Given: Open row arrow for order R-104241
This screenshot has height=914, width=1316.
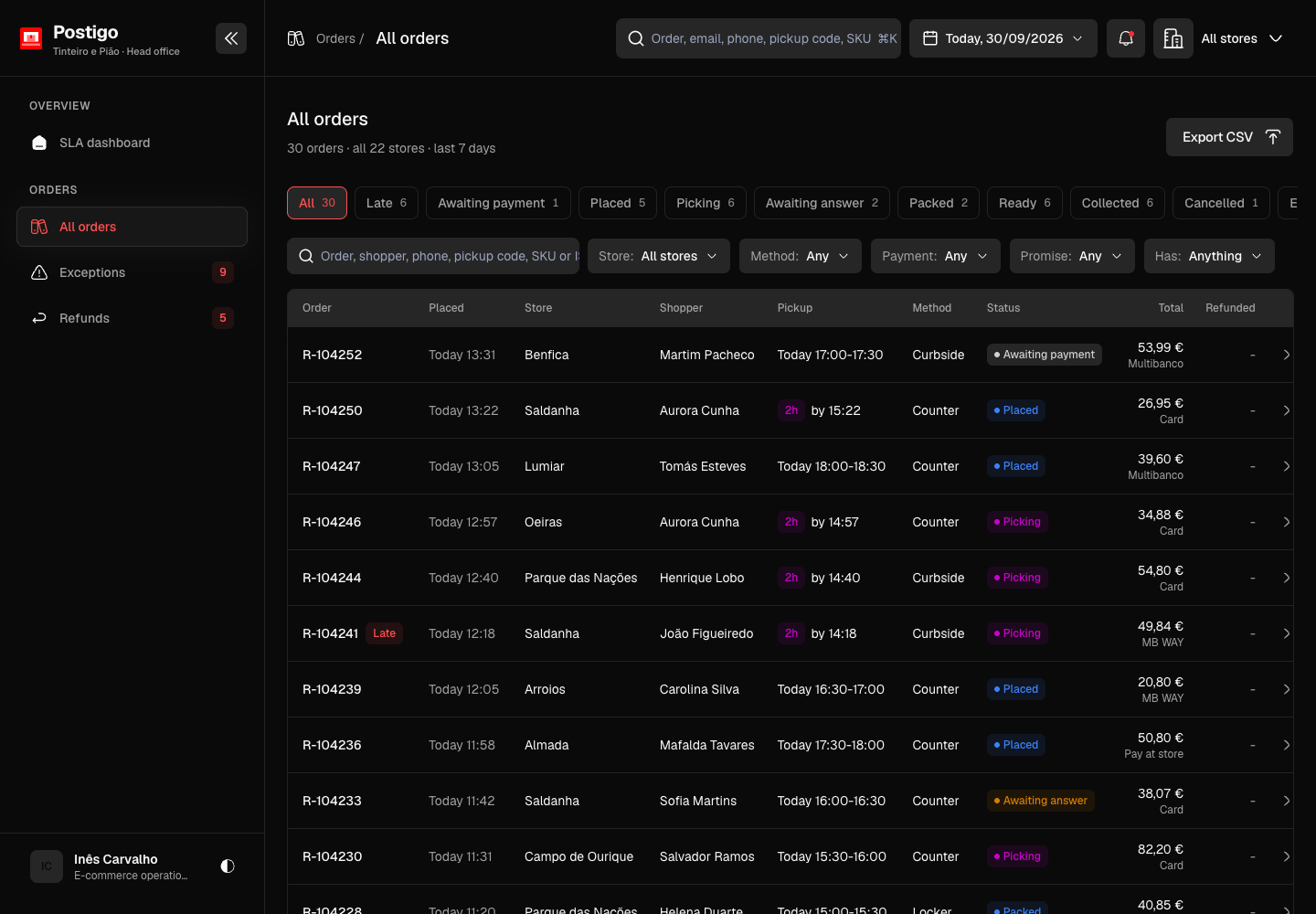Looking at the screenshot, I should pos(1286,633).
